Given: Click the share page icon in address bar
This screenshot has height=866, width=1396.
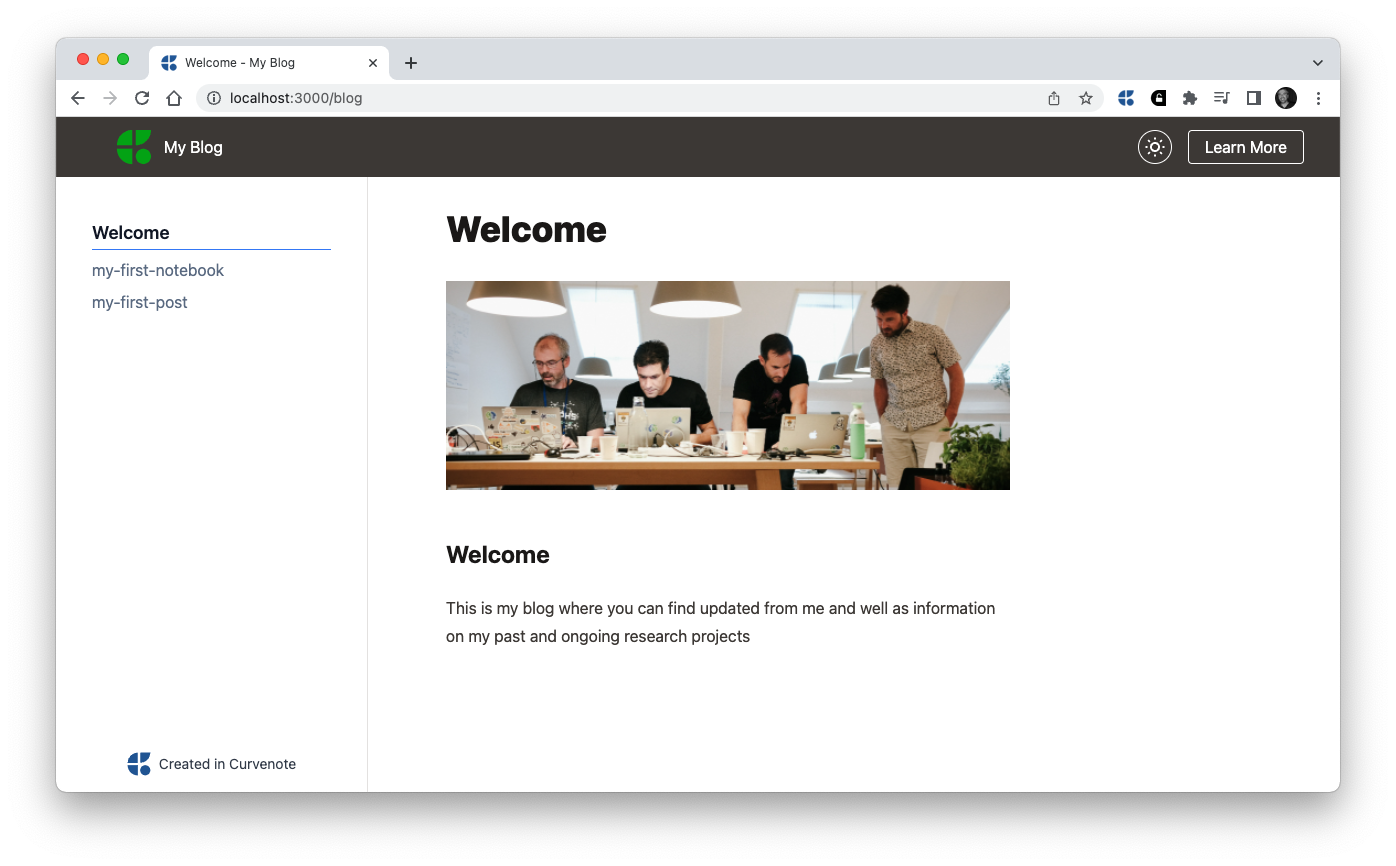Looking at the screenshot, I should click(1053, 98).
